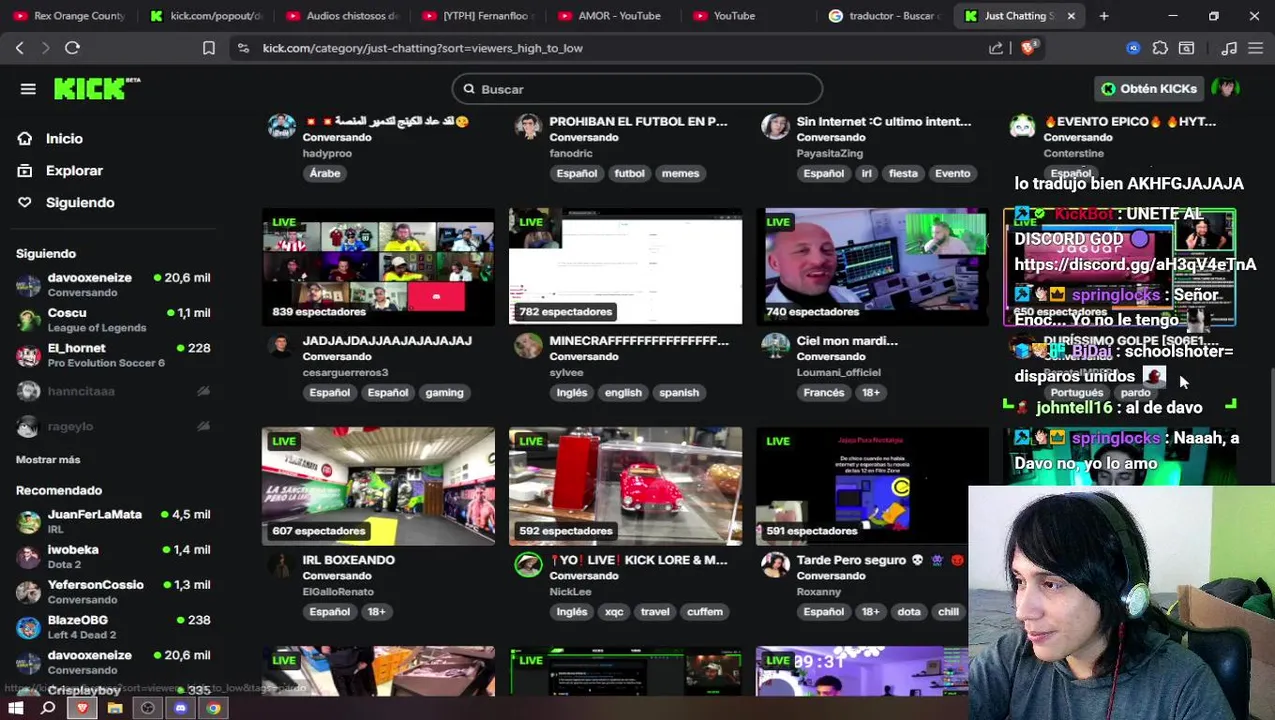Screen dimensions: 1275x720
Task: Open BlazeOBG recommended channel
Action: (x=114, y=627)
